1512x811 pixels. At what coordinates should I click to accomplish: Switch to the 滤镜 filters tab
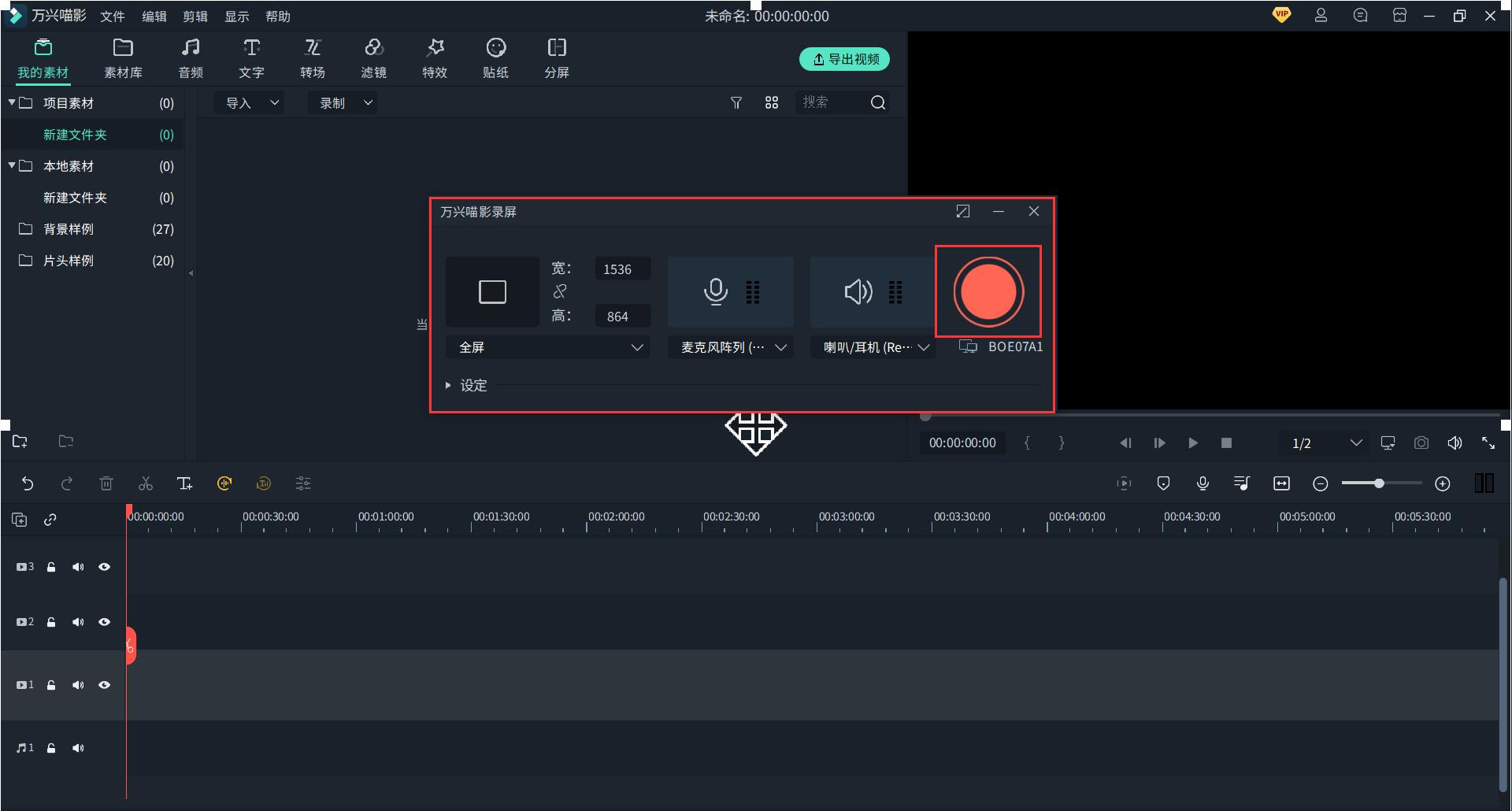[x=373, y=58]
